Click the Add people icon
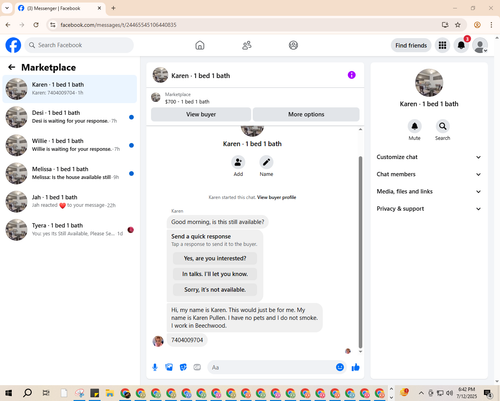The image size is (500, 401). [238, 162]
